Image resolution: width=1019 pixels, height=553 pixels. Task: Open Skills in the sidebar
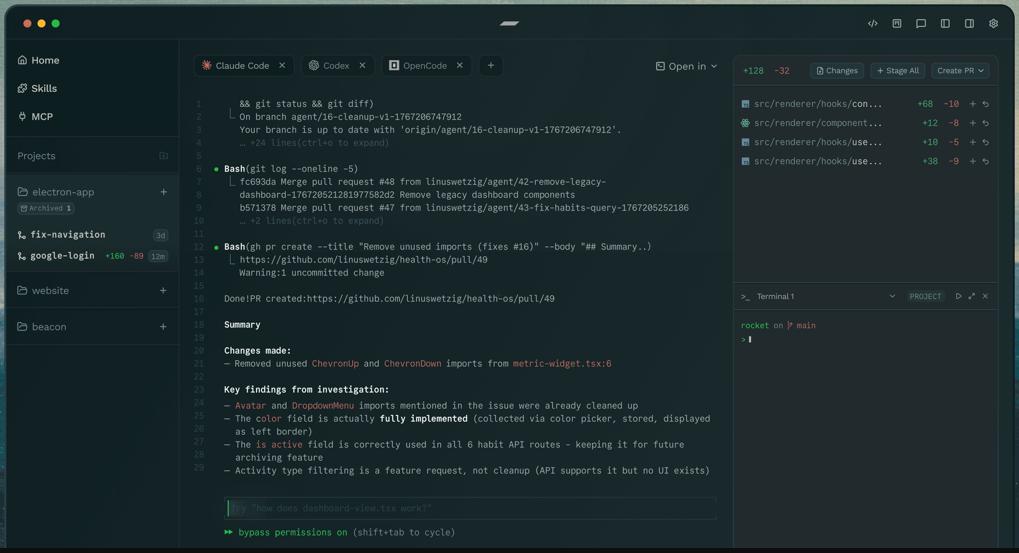click(x=37, y=88)
